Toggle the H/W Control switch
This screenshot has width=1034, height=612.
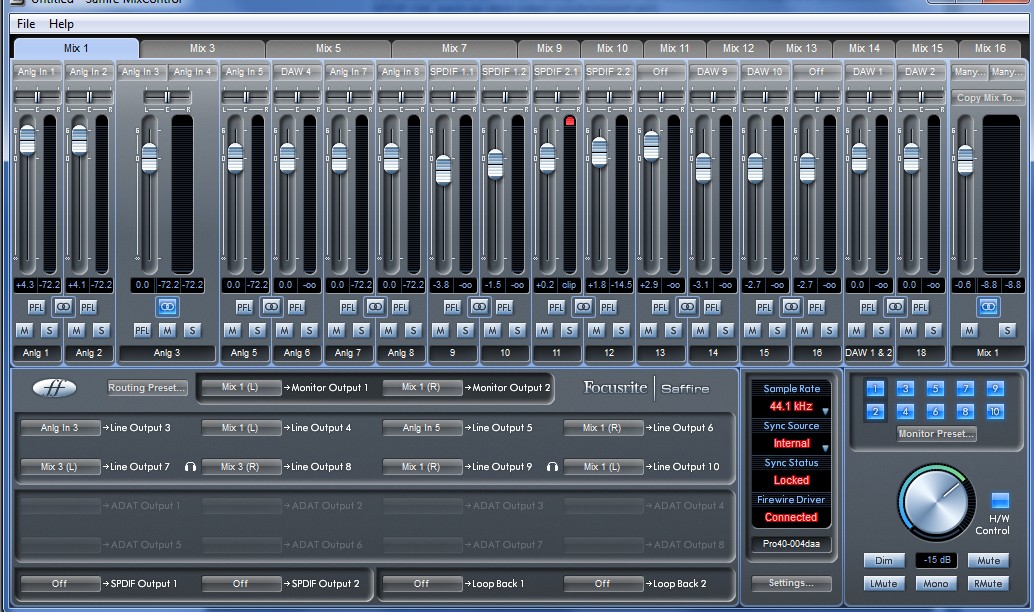tap(1000, 501)
